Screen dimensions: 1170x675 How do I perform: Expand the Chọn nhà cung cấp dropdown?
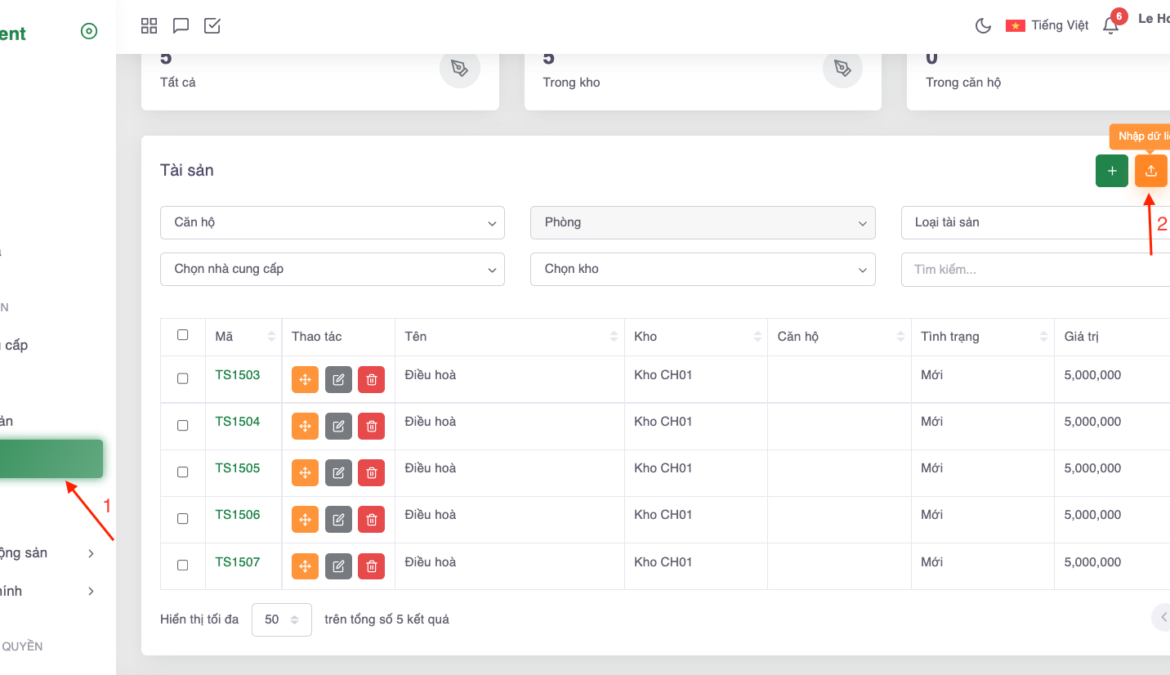coord(332,269)
